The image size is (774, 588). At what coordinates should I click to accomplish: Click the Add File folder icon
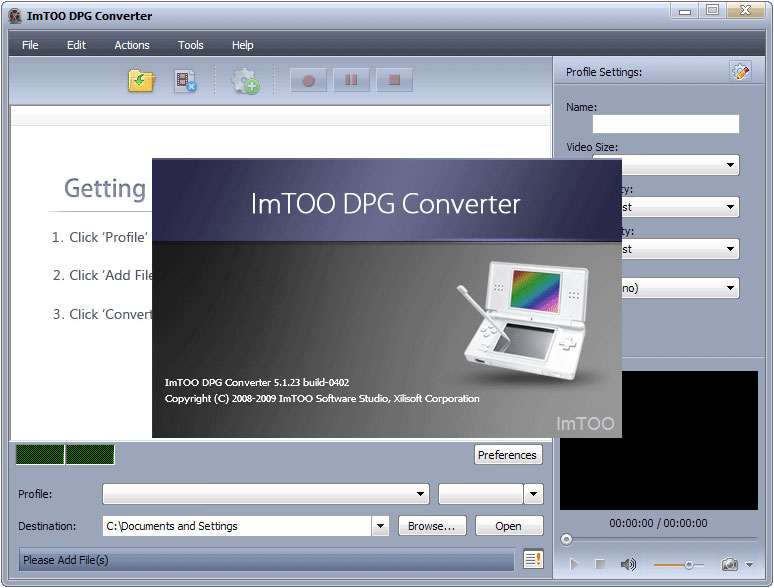tap(141, 81)
